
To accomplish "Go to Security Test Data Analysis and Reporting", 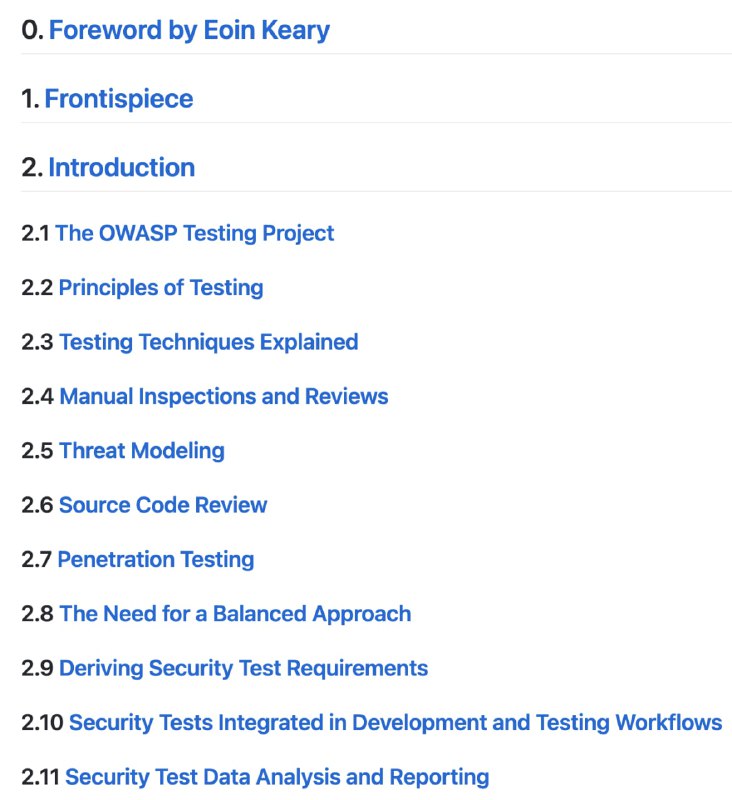I will 277,776.
